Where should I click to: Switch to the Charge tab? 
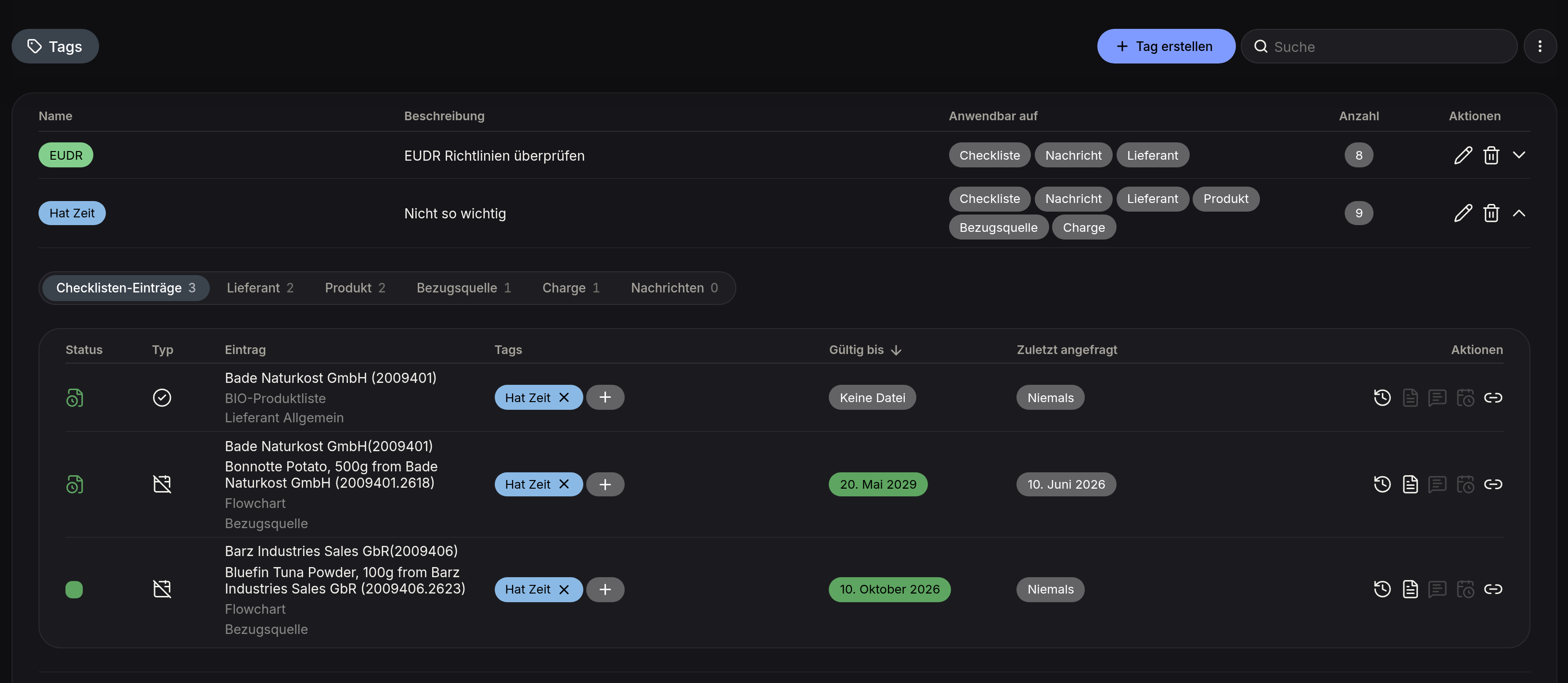pyautogui.click(x=571, y=288)
